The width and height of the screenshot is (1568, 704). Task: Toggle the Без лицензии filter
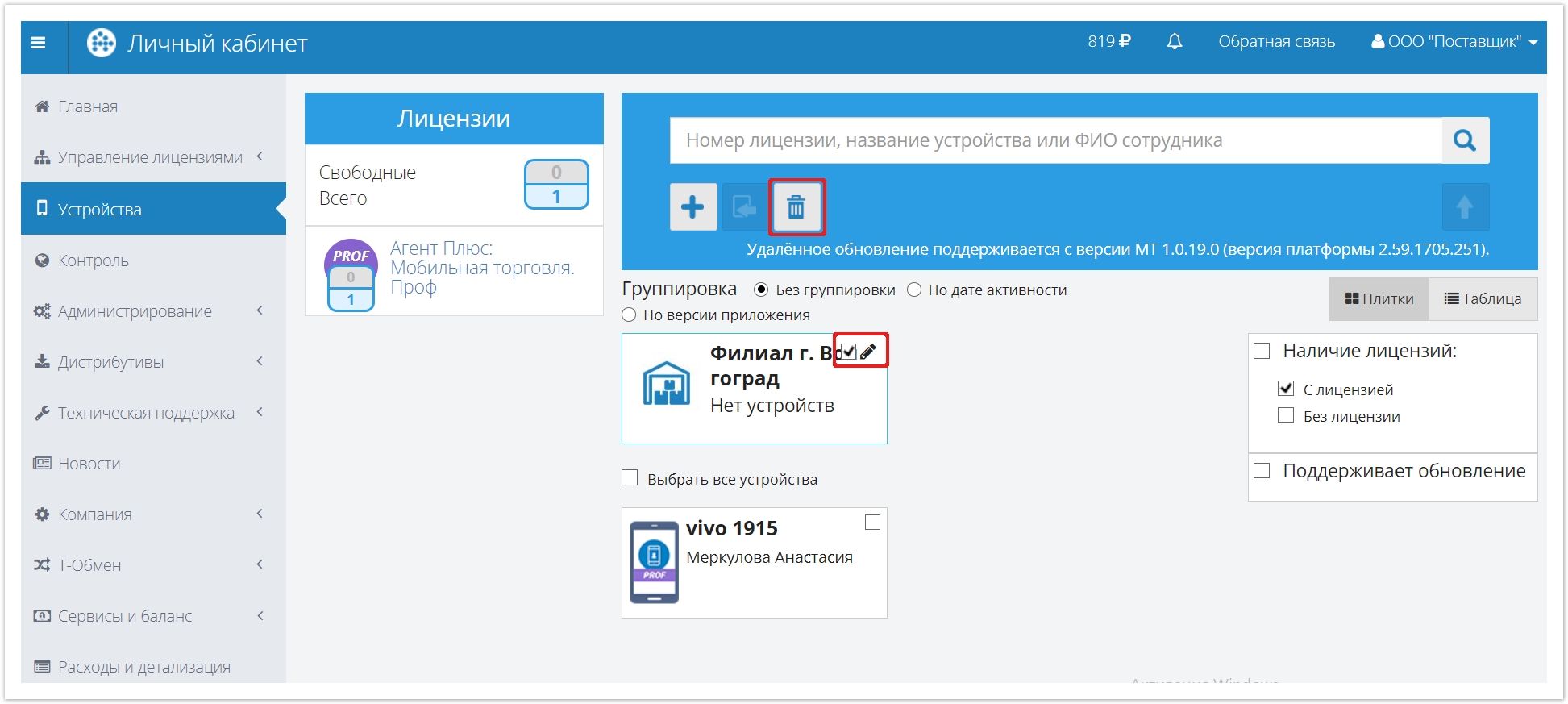1286,416
